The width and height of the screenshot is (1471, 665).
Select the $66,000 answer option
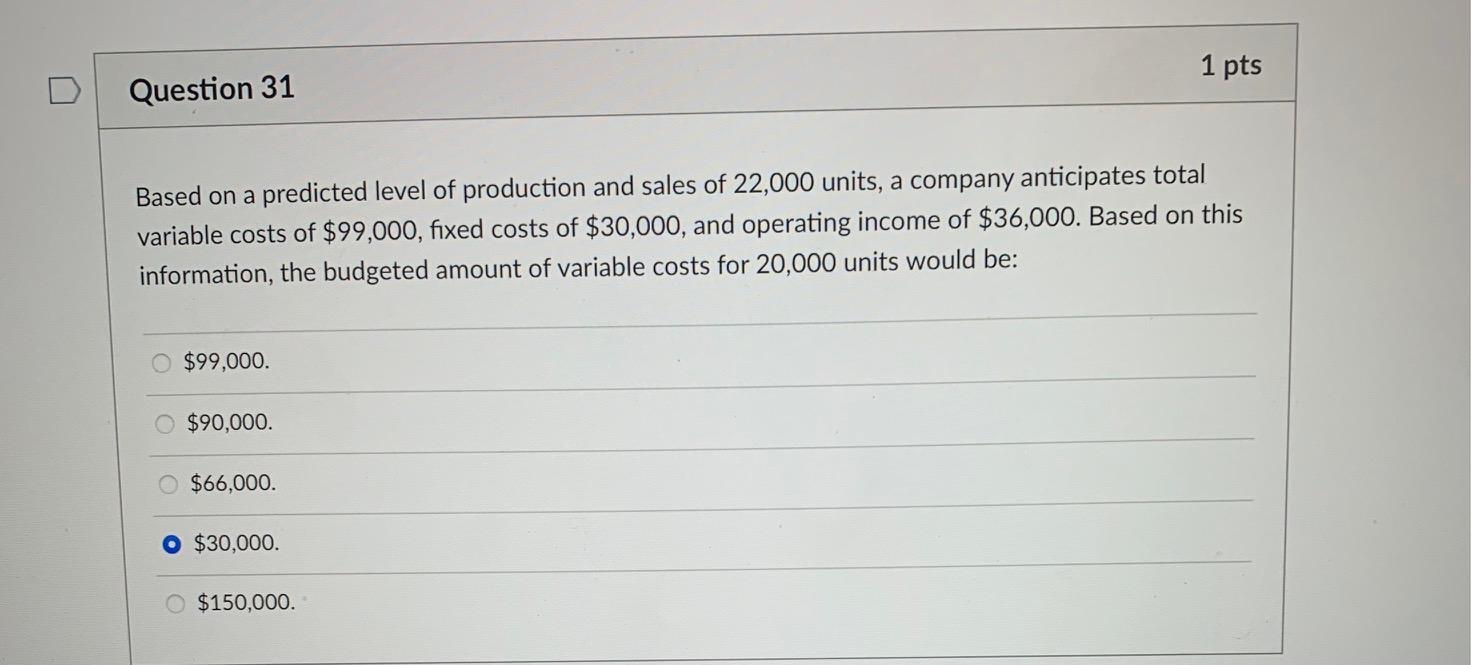167,483
